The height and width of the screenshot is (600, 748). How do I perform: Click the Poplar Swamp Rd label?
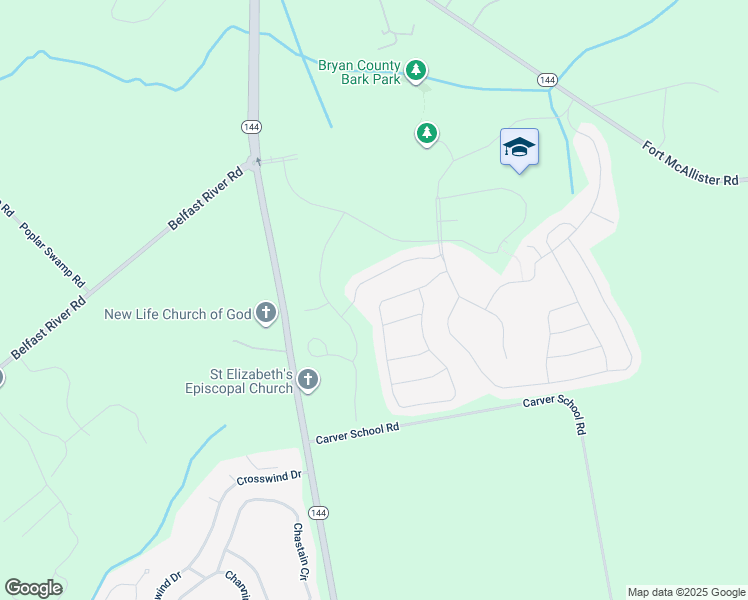pos(52,255)
